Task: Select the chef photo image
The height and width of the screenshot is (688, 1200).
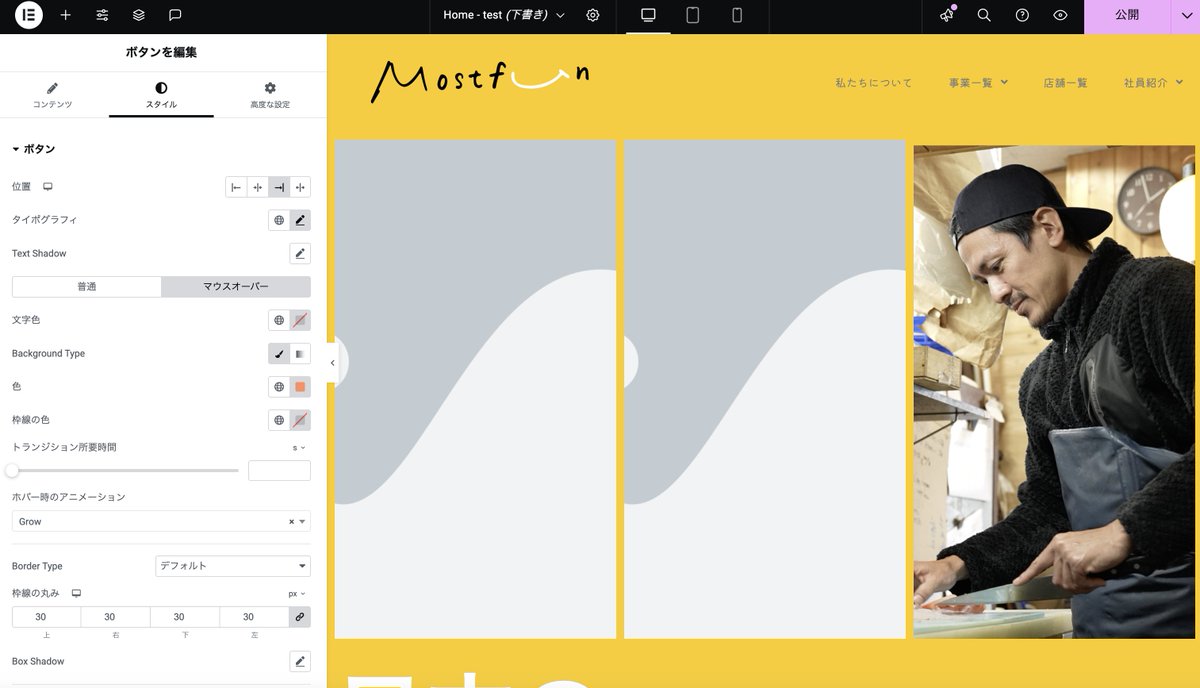Action: (x=1054, y=391)
